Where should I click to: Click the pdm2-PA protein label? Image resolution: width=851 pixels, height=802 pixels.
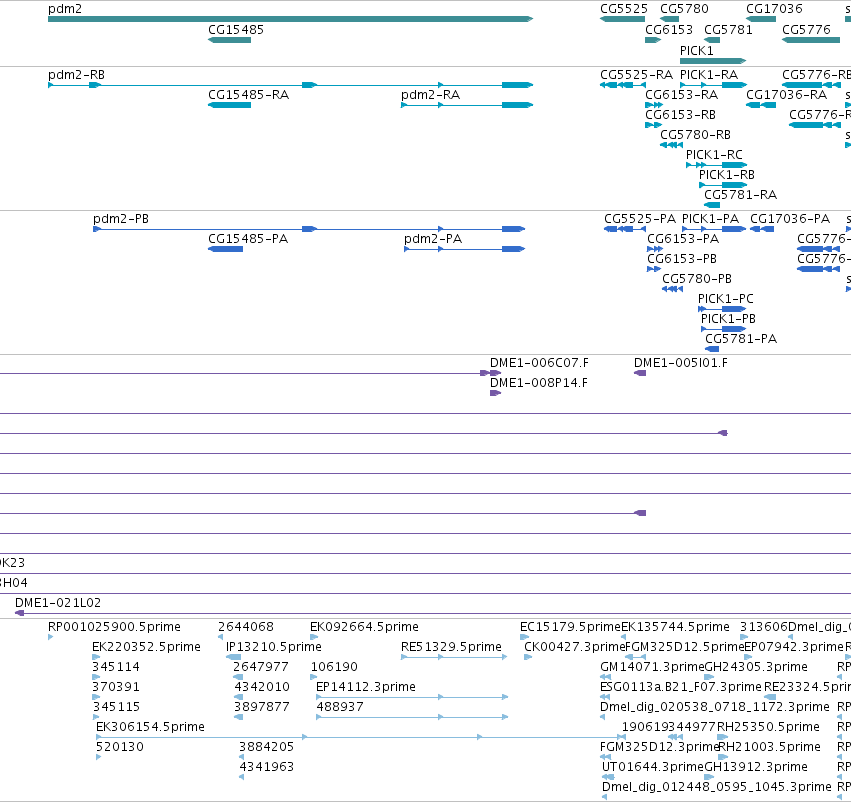pos(433,239)
